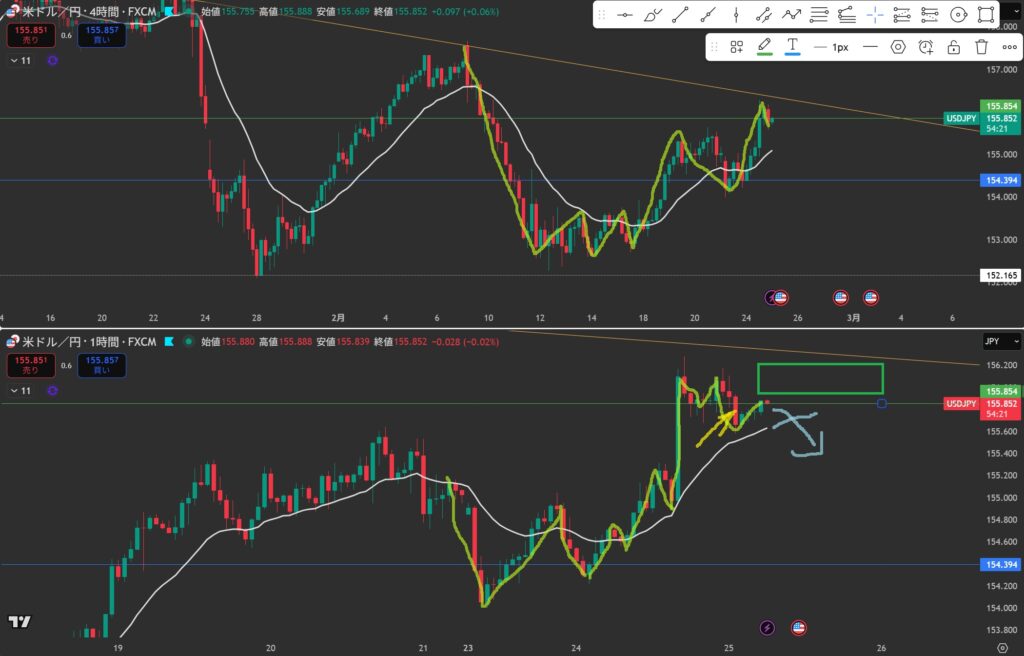Open the blue text color picker
Viewport: 1024px width, 656px height.
792,47
